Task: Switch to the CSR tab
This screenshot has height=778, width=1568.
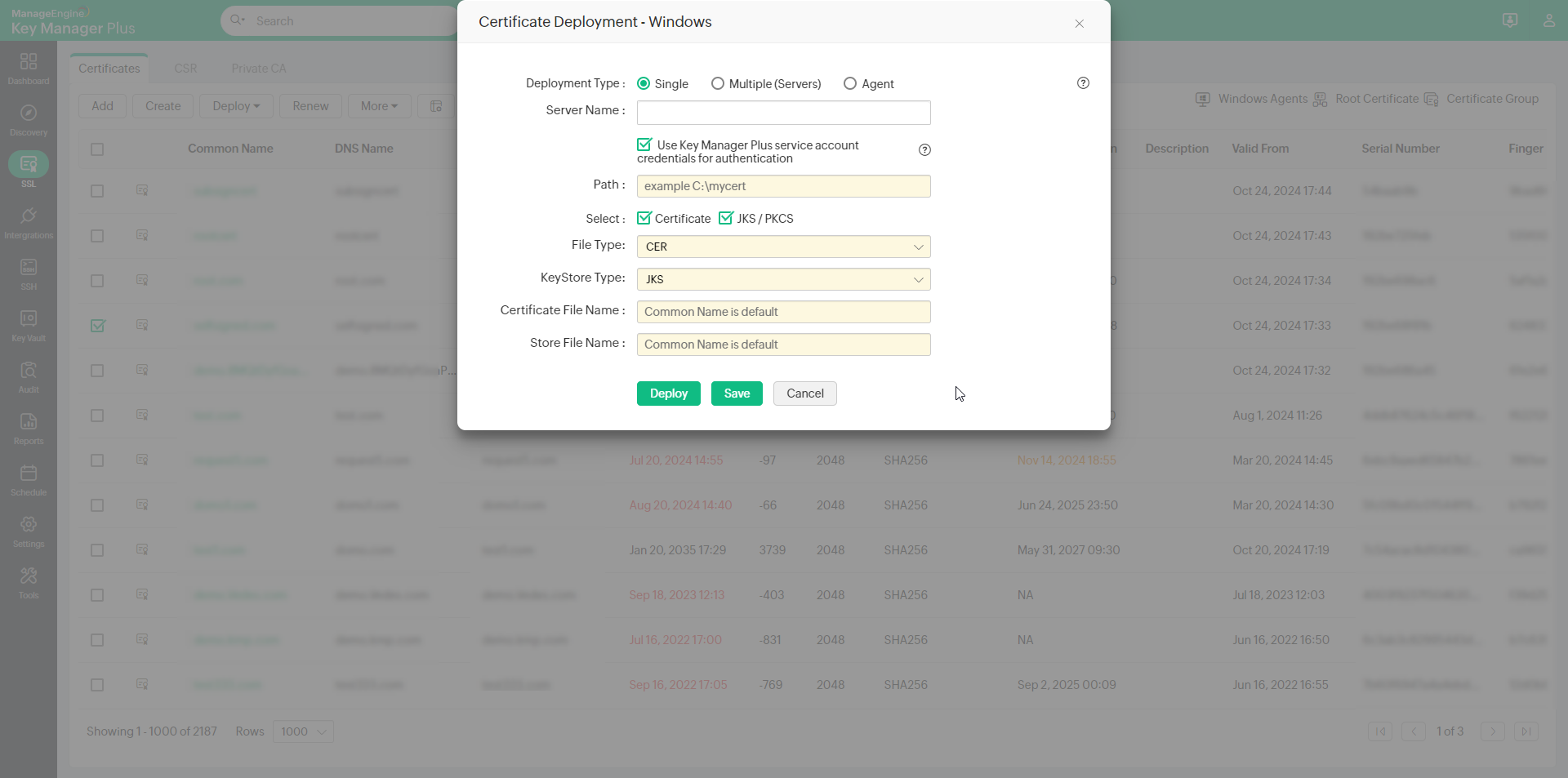Action: pyautogui.click(x=185, y=69)
